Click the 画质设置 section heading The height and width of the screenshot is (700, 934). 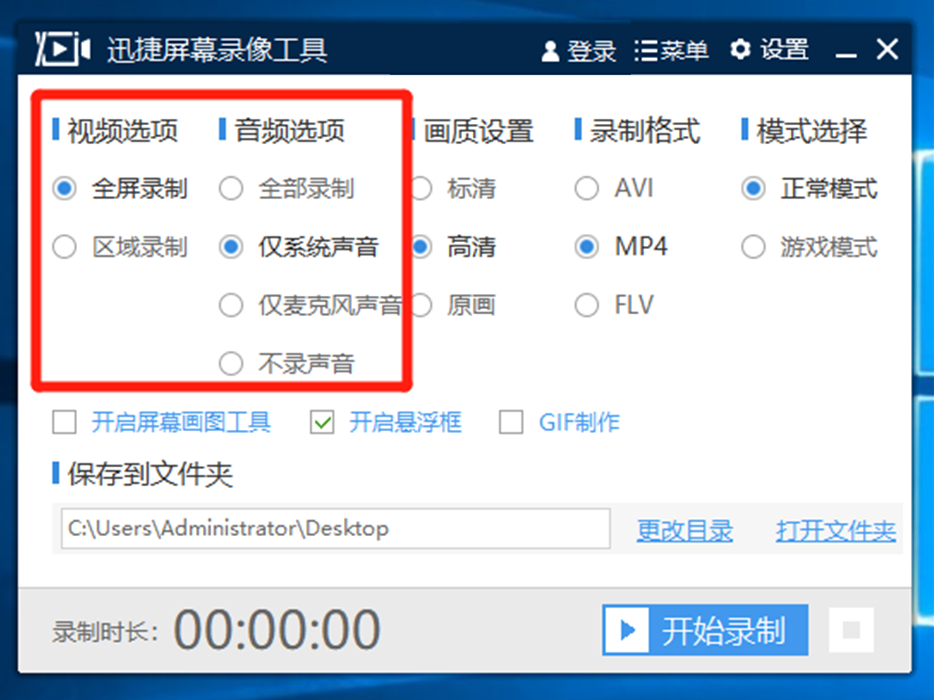pyautogui.click(x=479, y=130)
